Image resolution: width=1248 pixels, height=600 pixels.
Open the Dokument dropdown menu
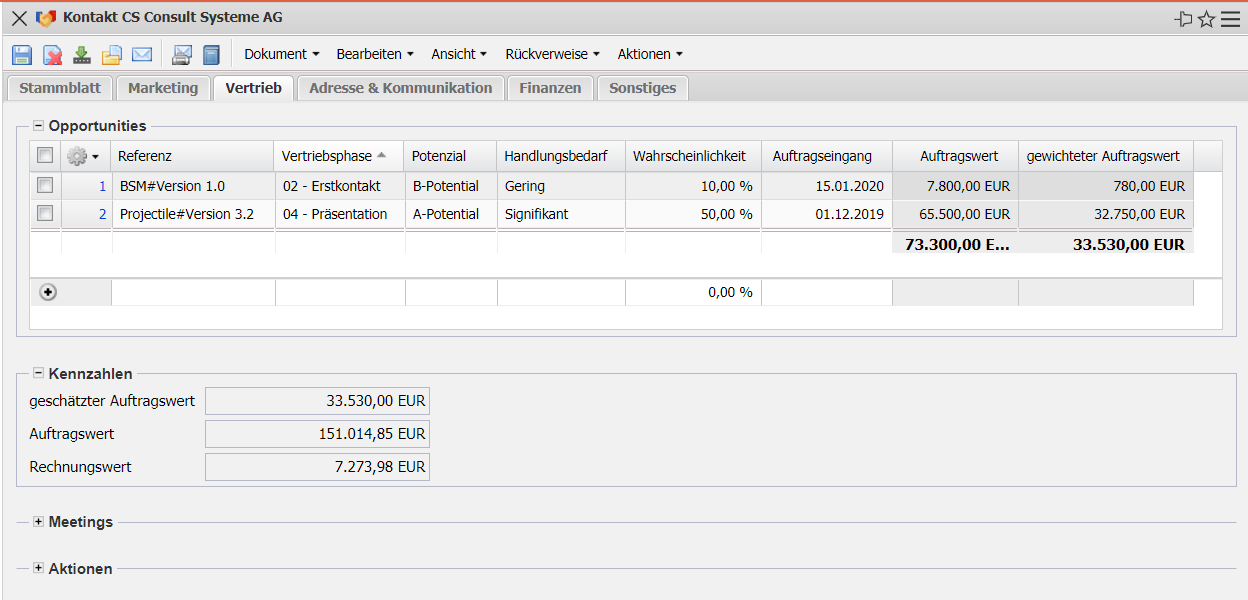281,54
